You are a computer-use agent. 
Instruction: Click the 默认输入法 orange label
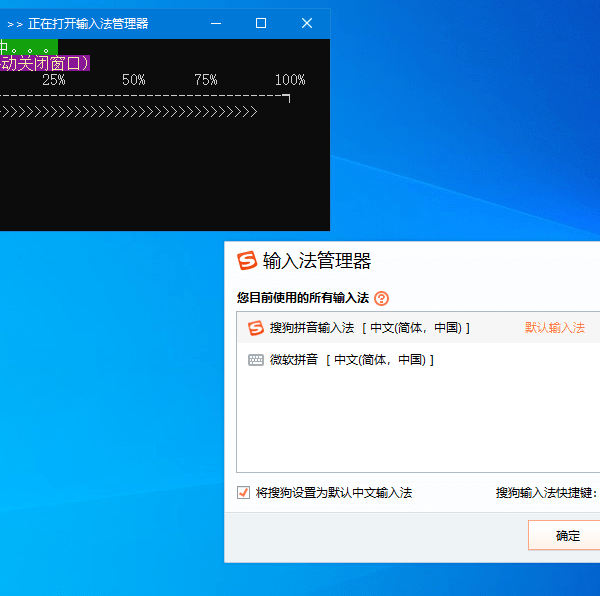(x=555, y=328)
